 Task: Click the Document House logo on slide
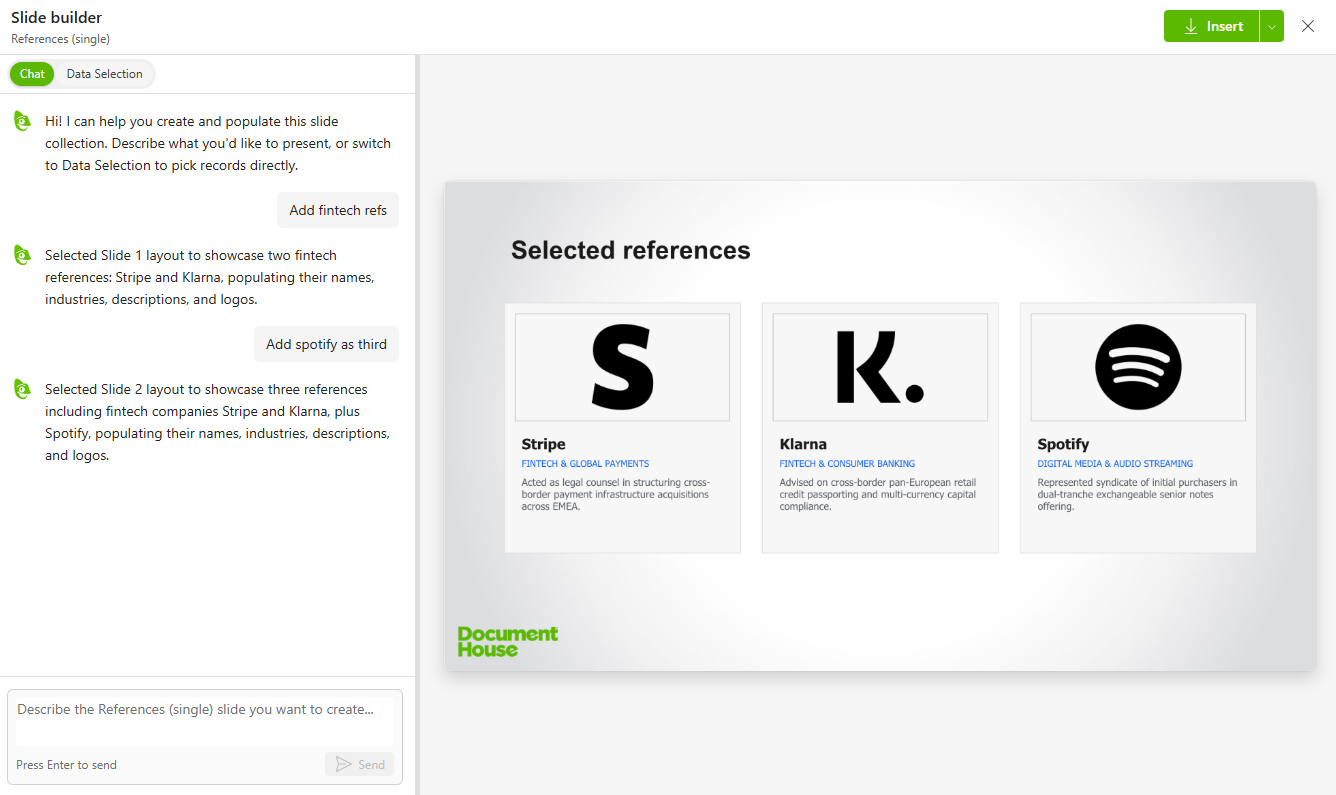point(508,641)
